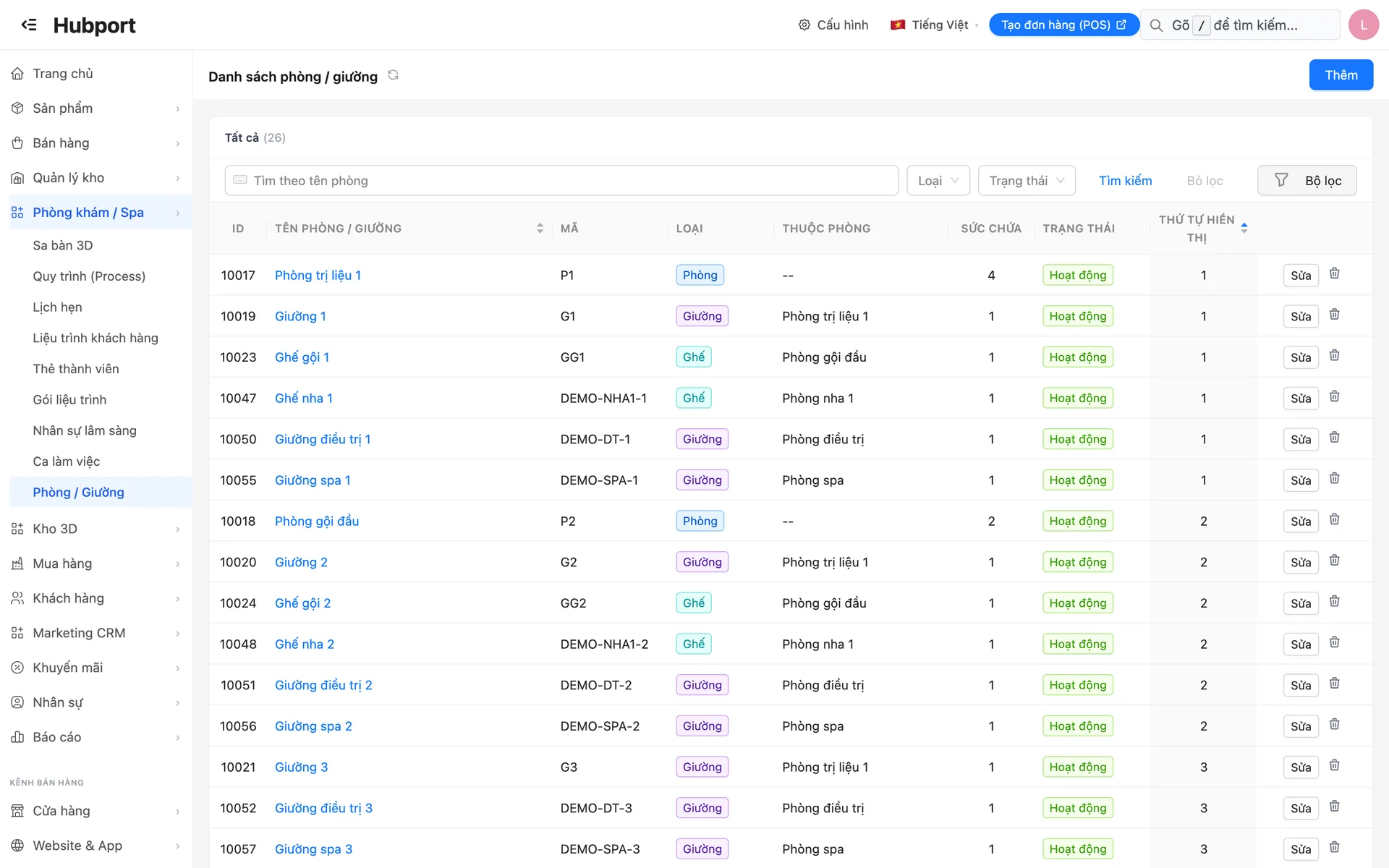Open the Loại dropdown filter
This screenshot has height=868, width=1389.
click(938, 180)
